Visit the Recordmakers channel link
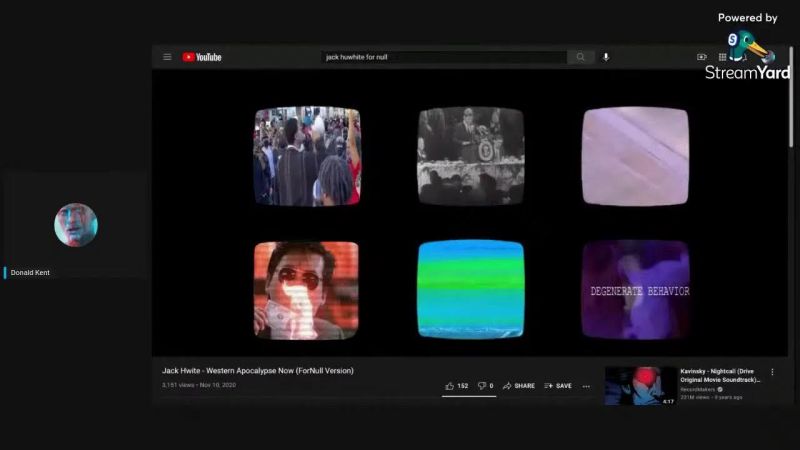The height and width of the screenshot is (450, 800). point(697,389)
